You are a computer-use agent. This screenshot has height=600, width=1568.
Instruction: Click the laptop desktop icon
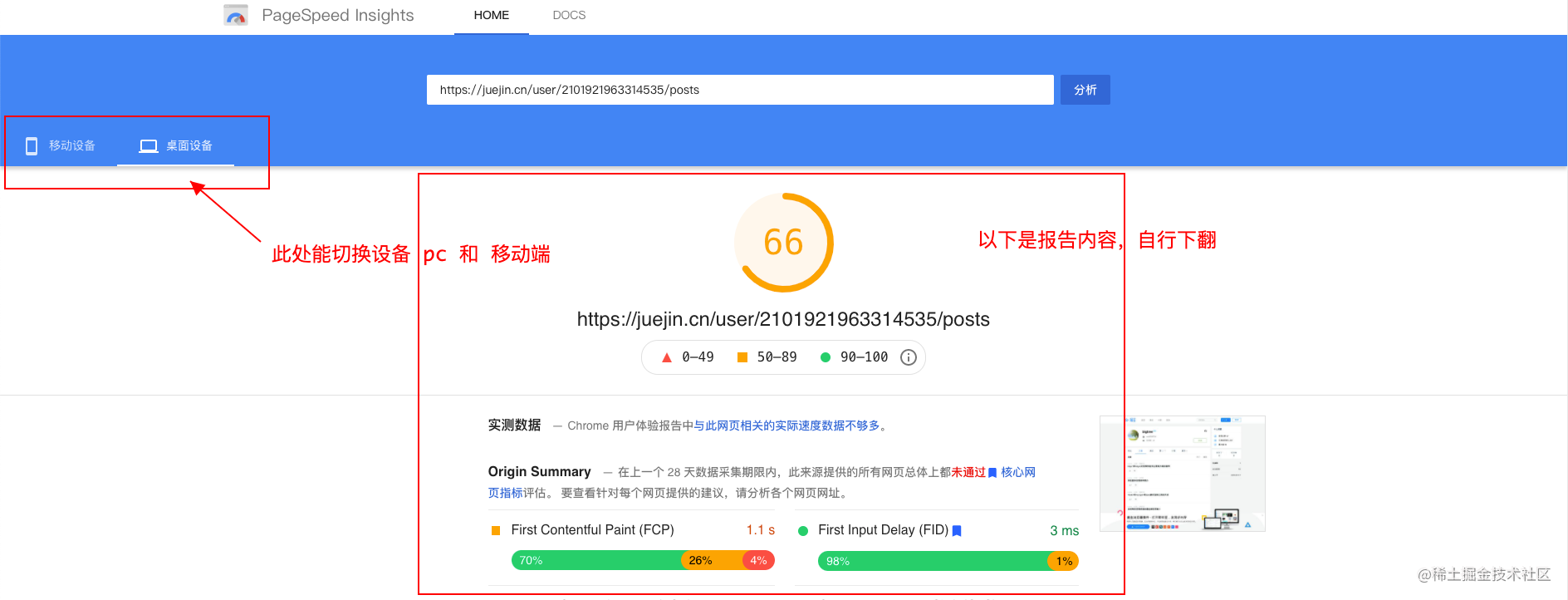pyautogui.click(x=149, y=146)
